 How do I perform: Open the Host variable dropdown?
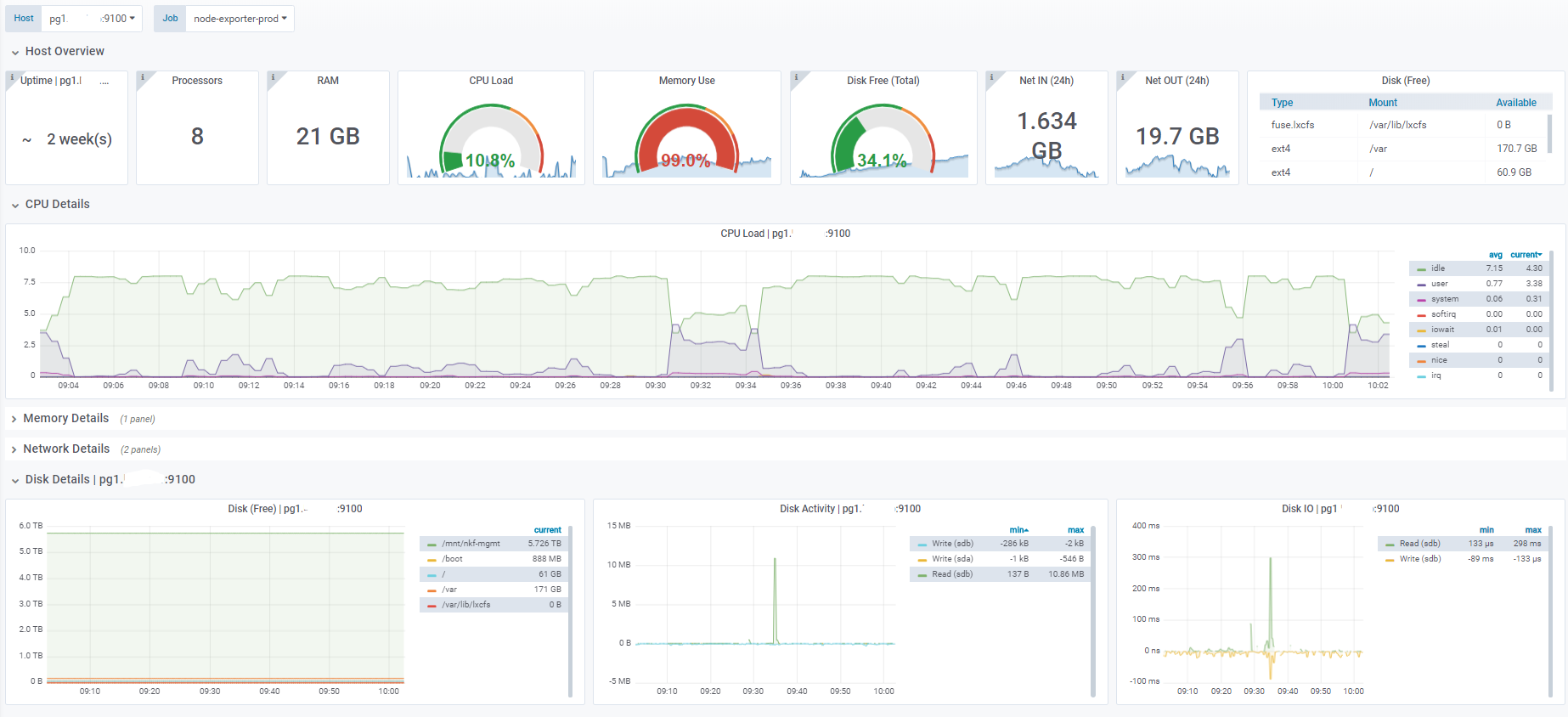click(x=92, y=19)
